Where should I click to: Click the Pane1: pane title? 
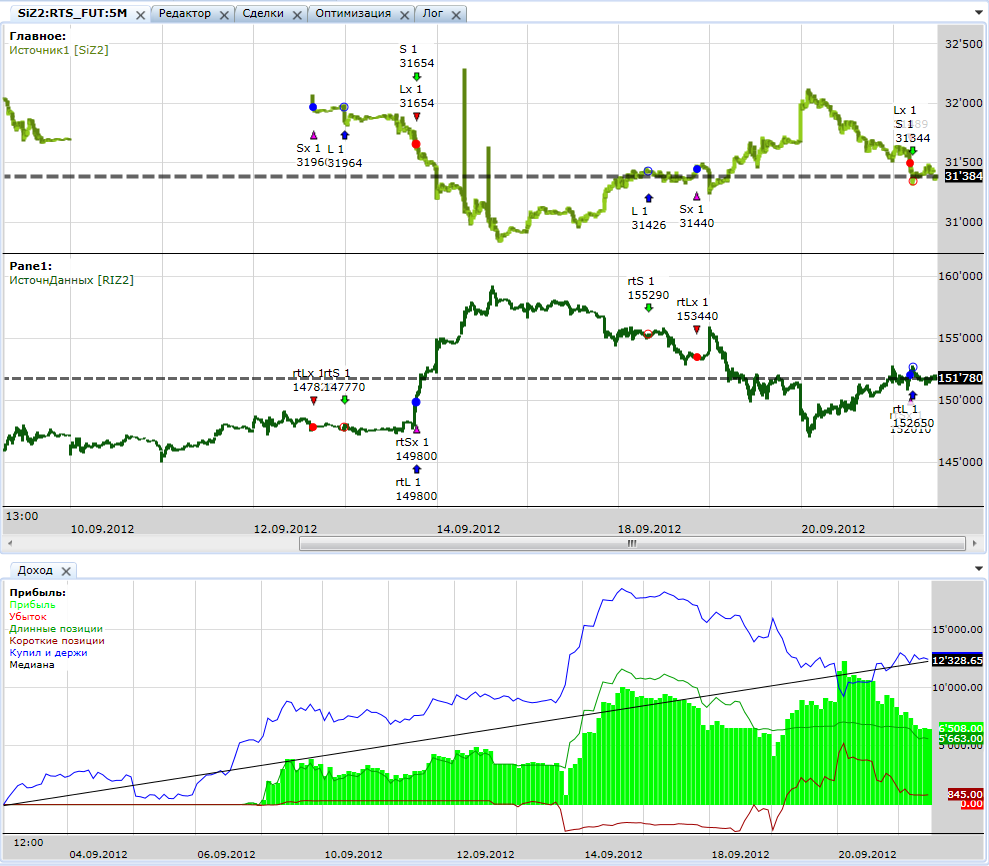click(31, 266)
